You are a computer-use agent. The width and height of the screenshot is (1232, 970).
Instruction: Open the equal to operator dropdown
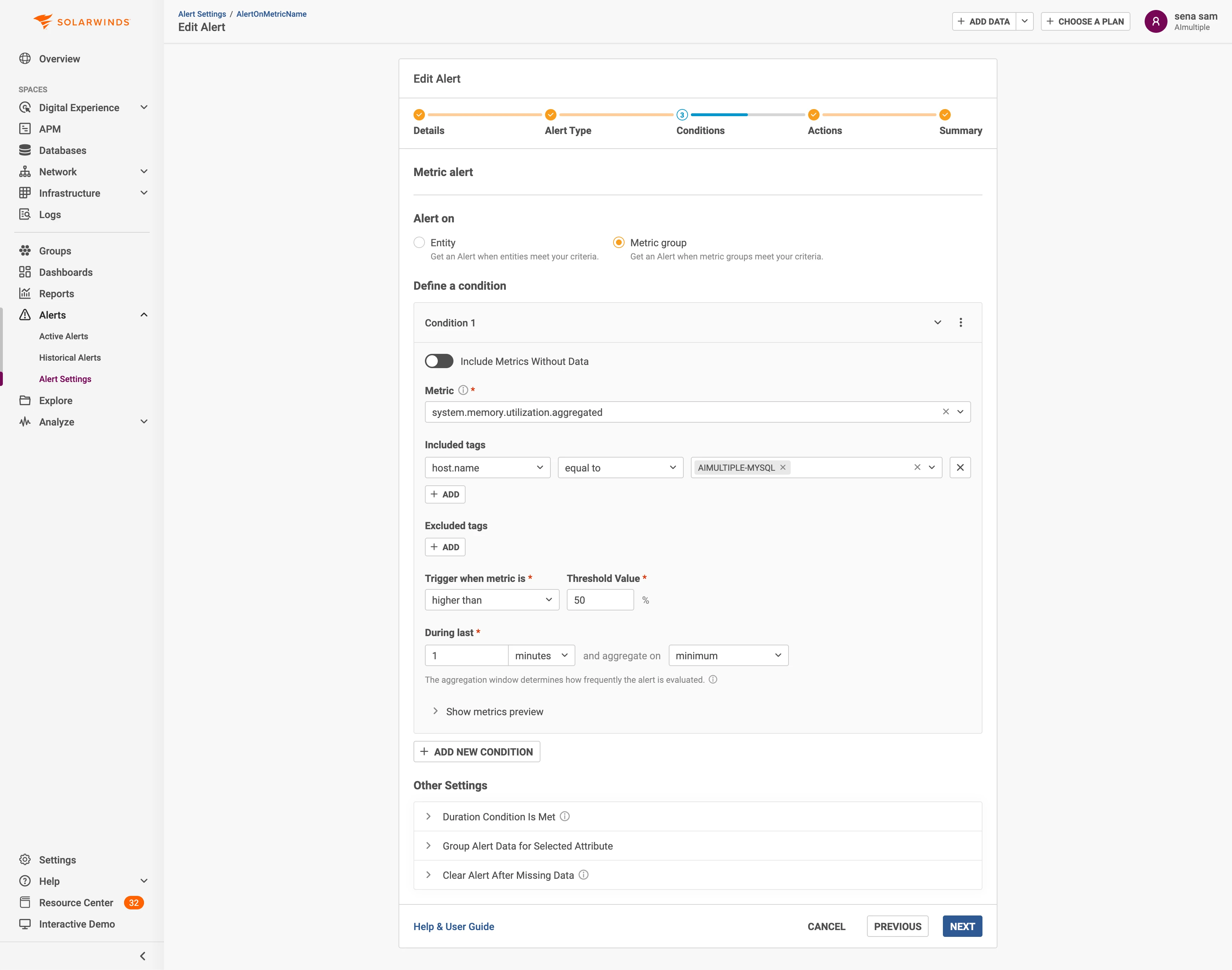[x=620, y=468]
